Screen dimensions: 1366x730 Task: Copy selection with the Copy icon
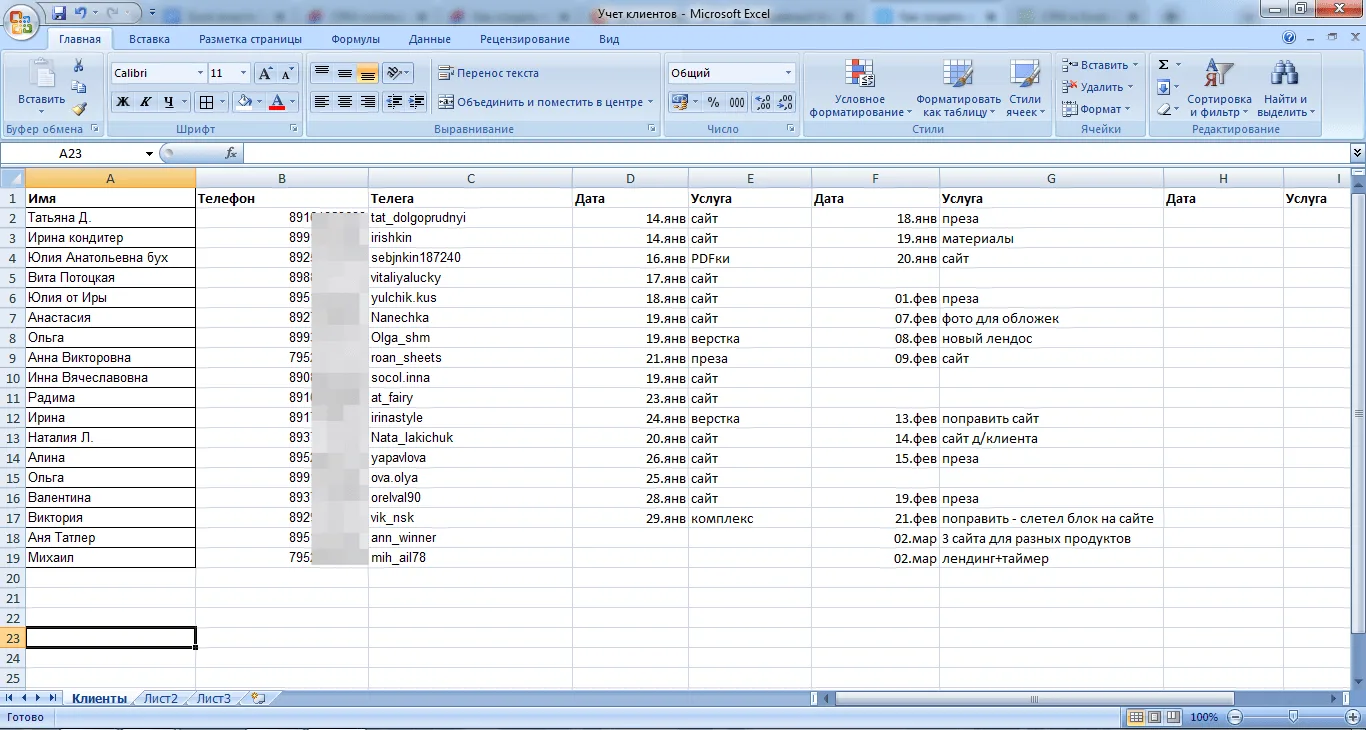79,87
